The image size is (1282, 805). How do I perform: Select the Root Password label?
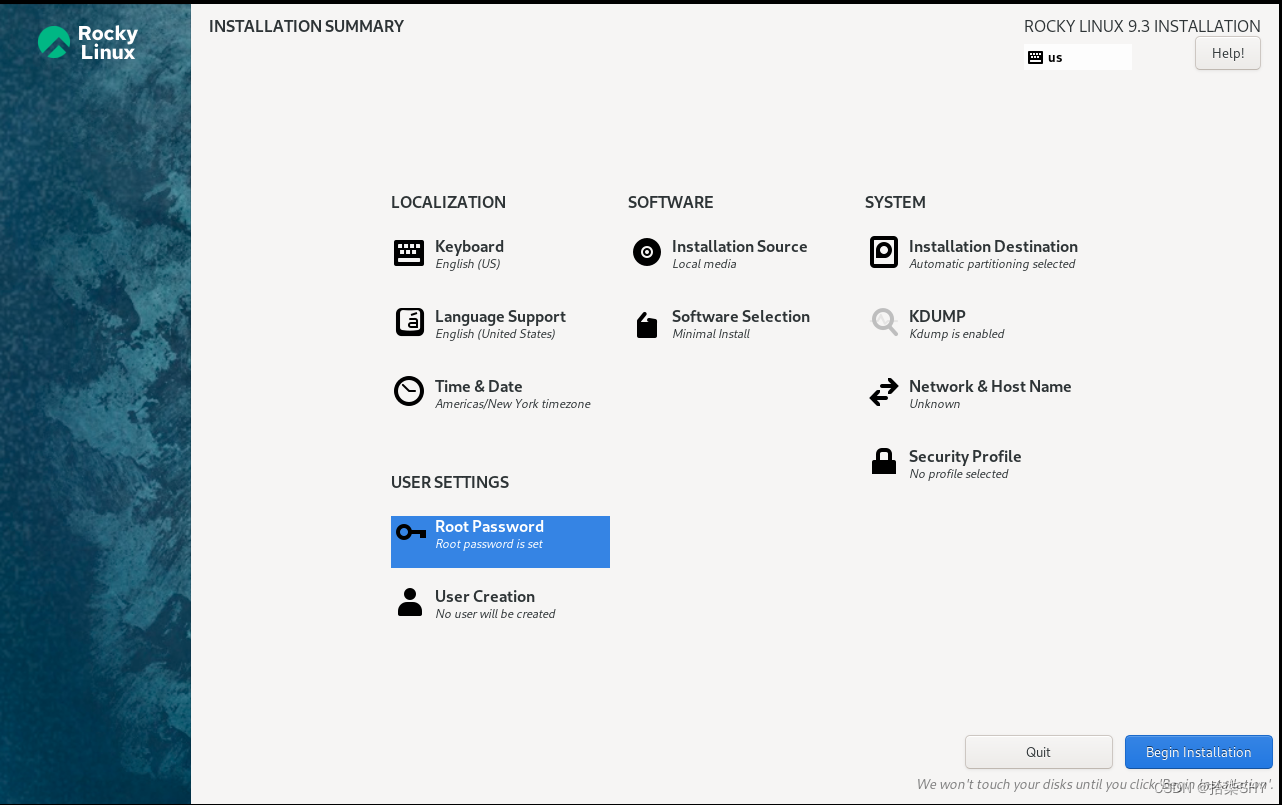[489, 526]
